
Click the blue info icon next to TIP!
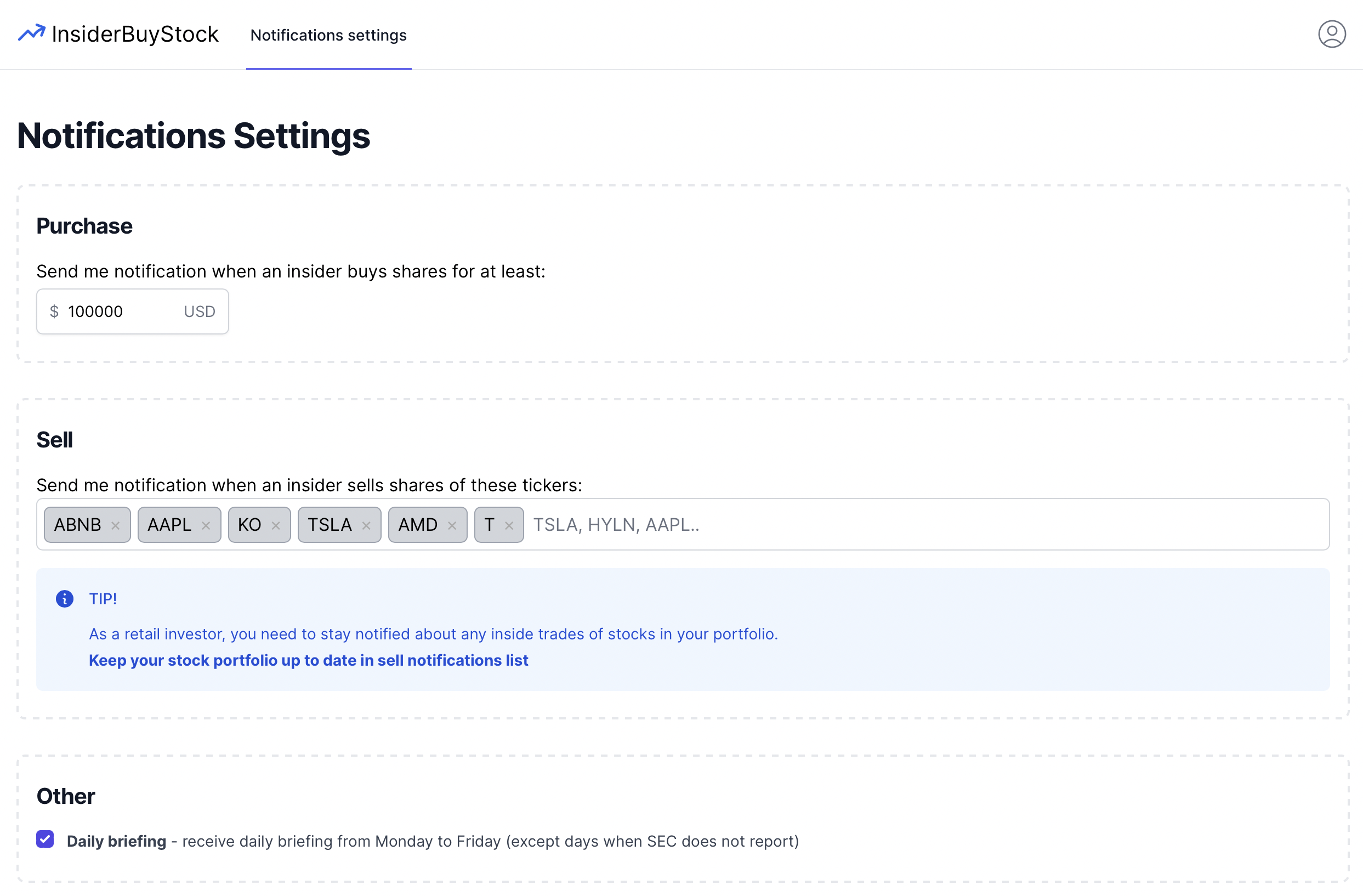[x=65, y=599]
